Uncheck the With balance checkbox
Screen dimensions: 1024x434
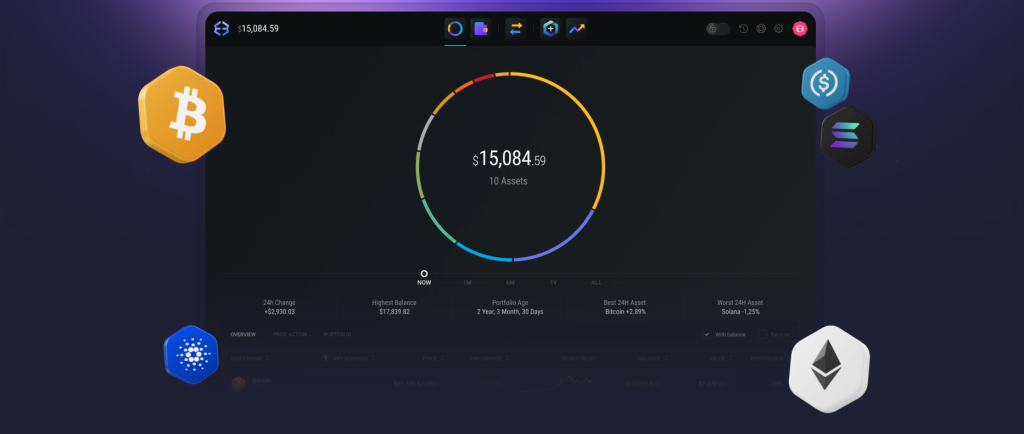pos(707,335)
